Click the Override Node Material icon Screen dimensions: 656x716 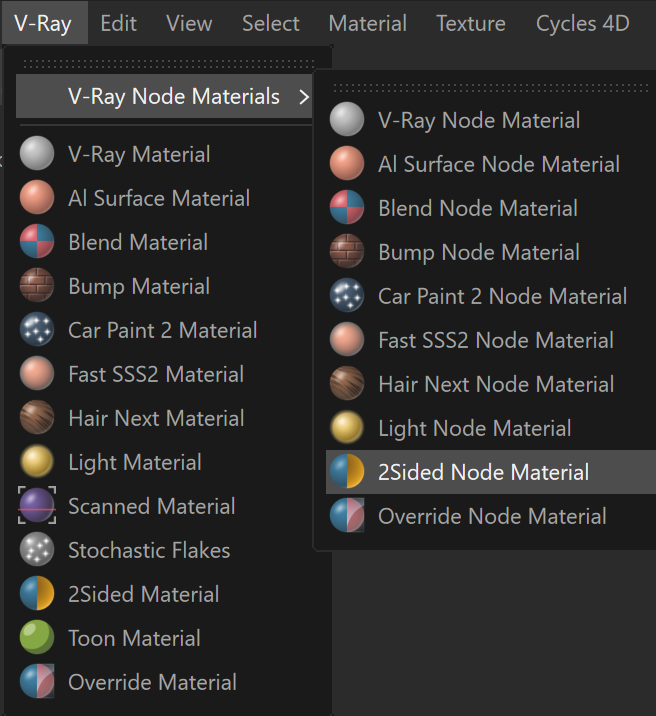[x=347, y=516]
